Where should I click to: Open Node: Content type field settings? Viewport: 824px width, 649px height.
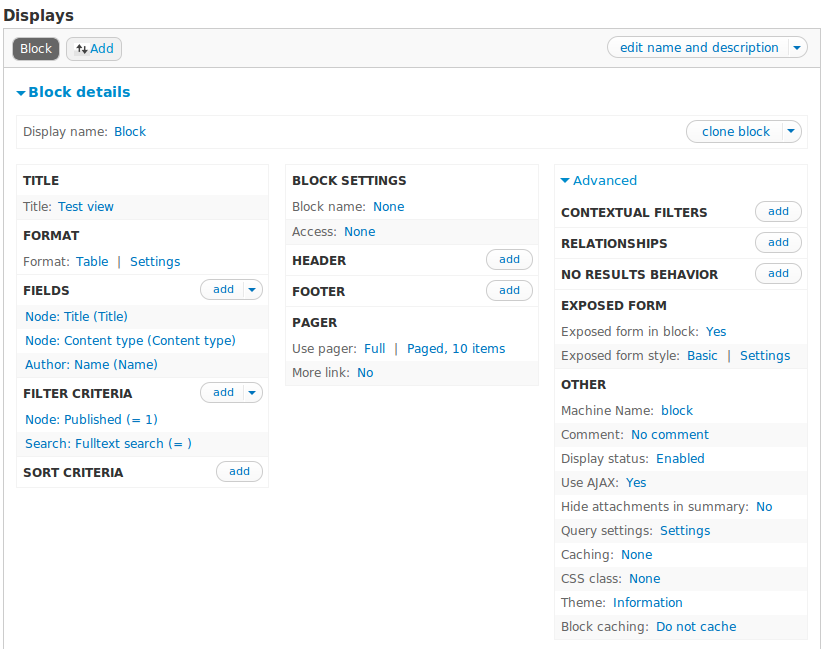[x=130, y=341]
